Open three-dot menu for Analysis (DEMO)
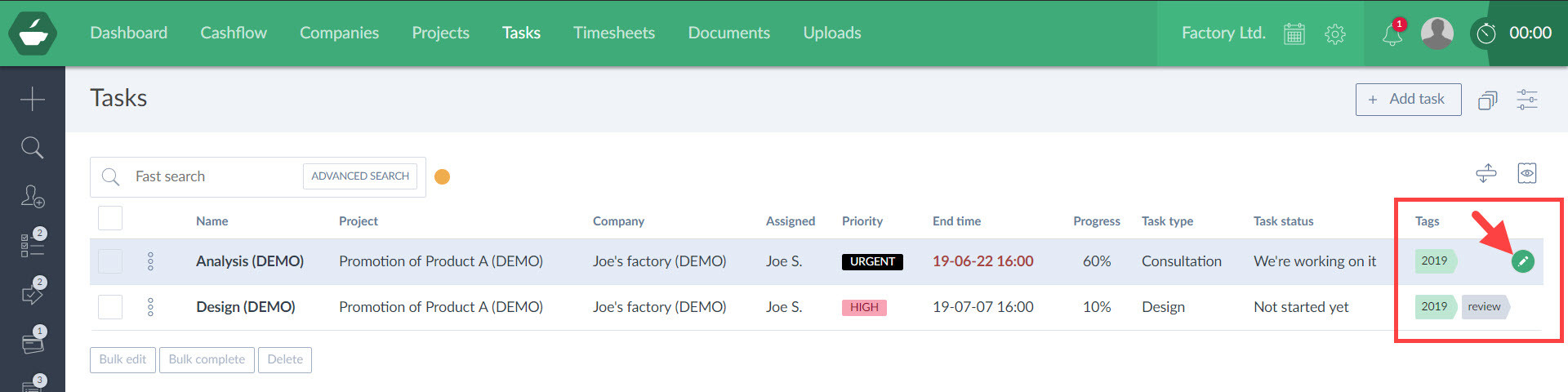 150,261
